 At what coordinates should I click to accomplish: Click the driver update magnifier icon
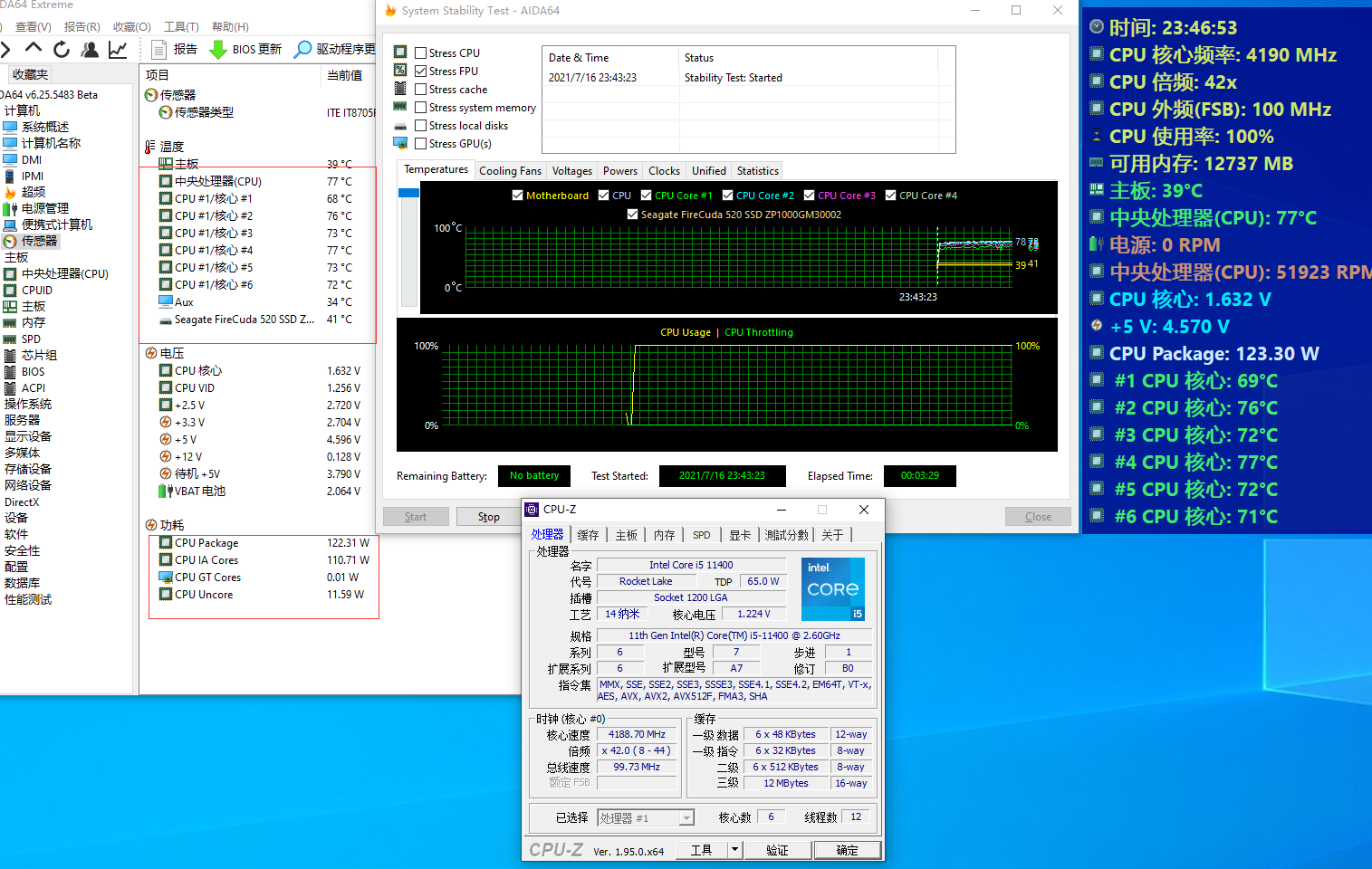point(303,49)
